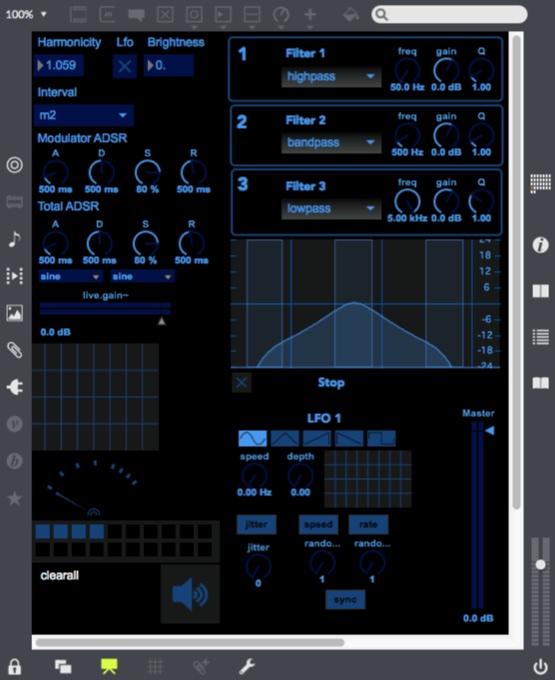555x680 pixels.
Task: Click the Filter 3 Q dial
Action: (481, 202)
